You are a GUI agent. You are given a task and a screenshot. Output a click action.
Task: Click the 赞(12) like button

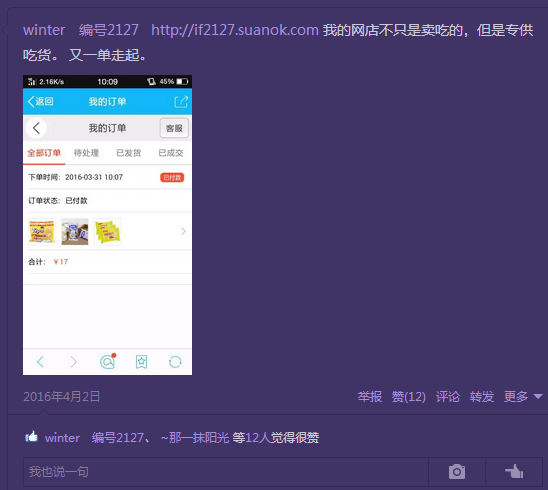[x=409, y=397]
